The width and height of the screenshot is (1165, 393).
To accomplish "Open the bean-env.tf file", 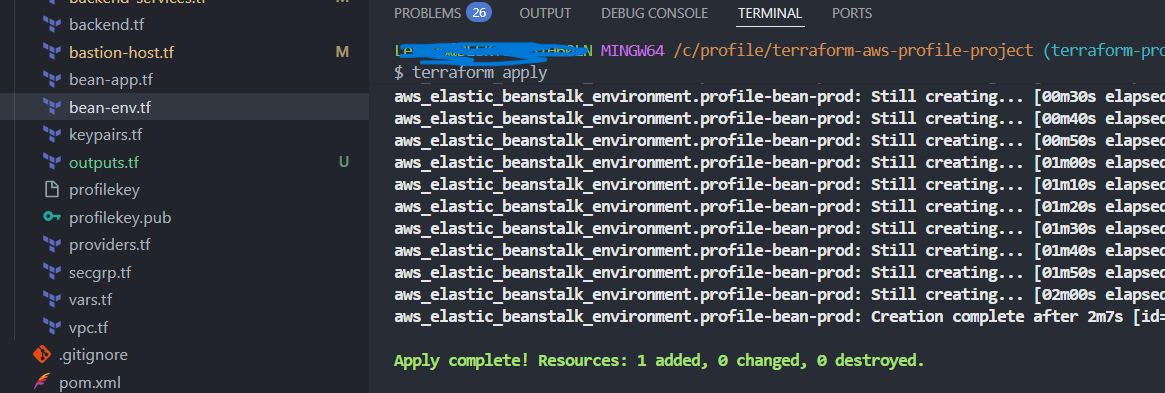I will pos(110,108).
